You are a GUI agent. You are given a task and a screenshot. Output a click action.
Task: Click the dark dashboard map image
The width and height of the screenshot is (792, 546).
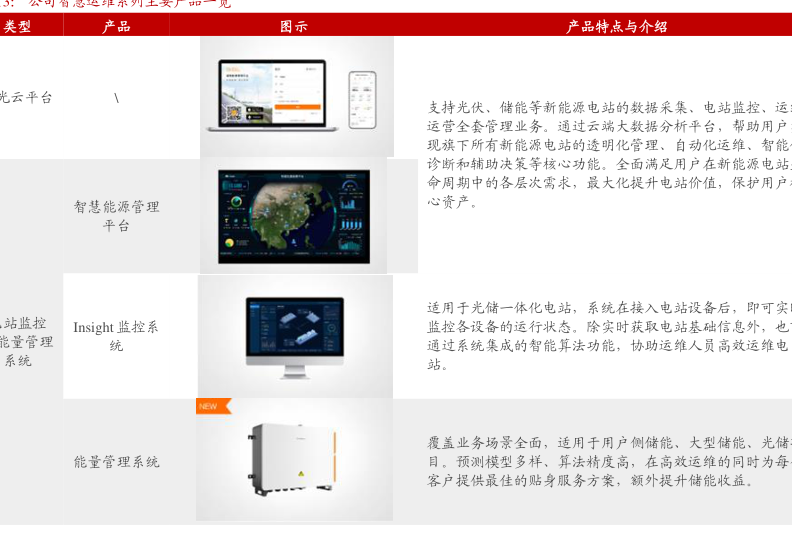coord(293,216)
